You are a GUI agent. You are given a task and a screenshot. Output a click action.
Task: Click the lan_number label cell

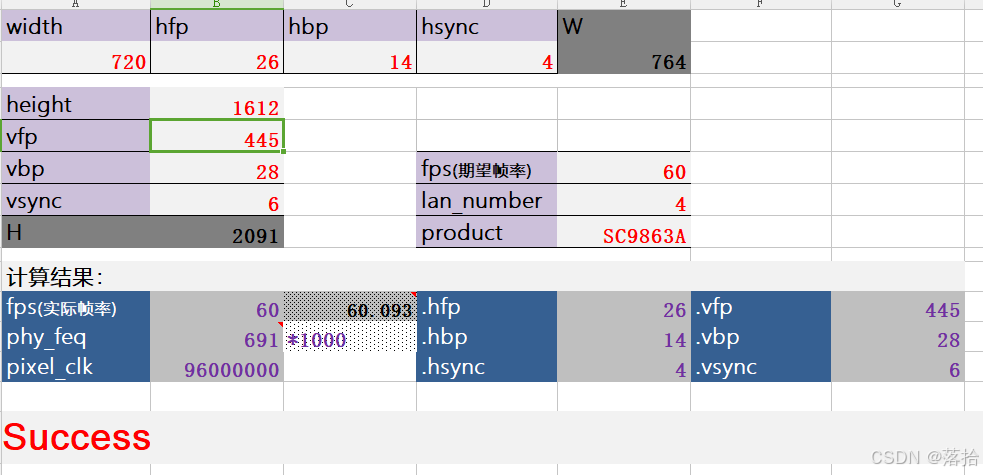click(486, 200)
